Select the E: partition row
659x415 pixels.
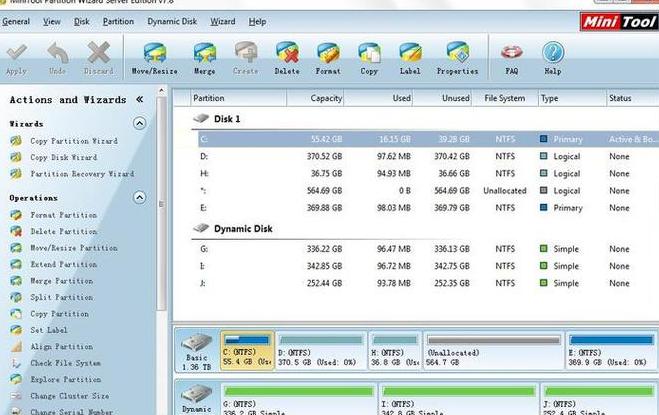click(428, 208)
